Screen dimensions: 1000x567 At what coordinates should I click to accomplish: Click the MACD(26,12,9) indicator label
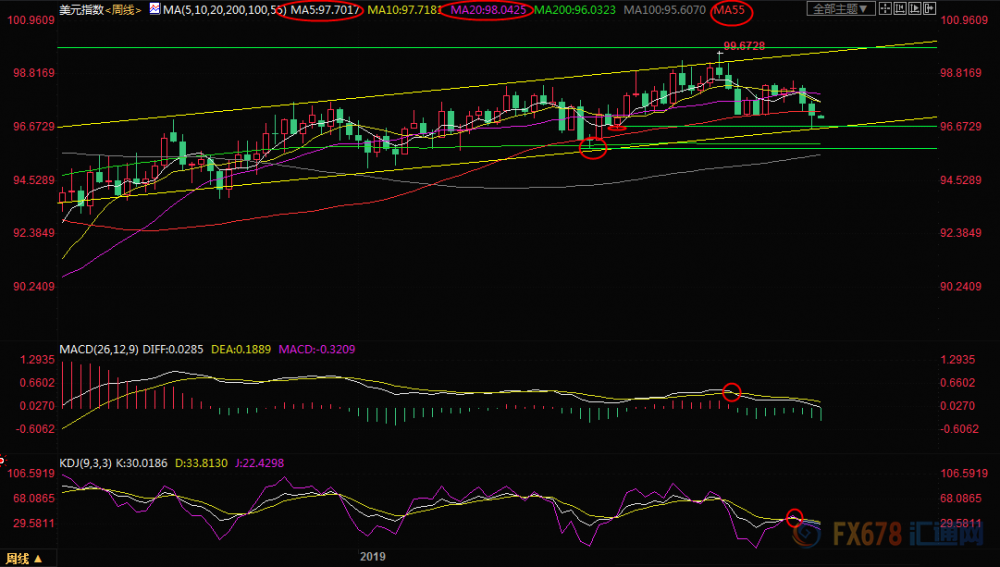tap(99, 350)
